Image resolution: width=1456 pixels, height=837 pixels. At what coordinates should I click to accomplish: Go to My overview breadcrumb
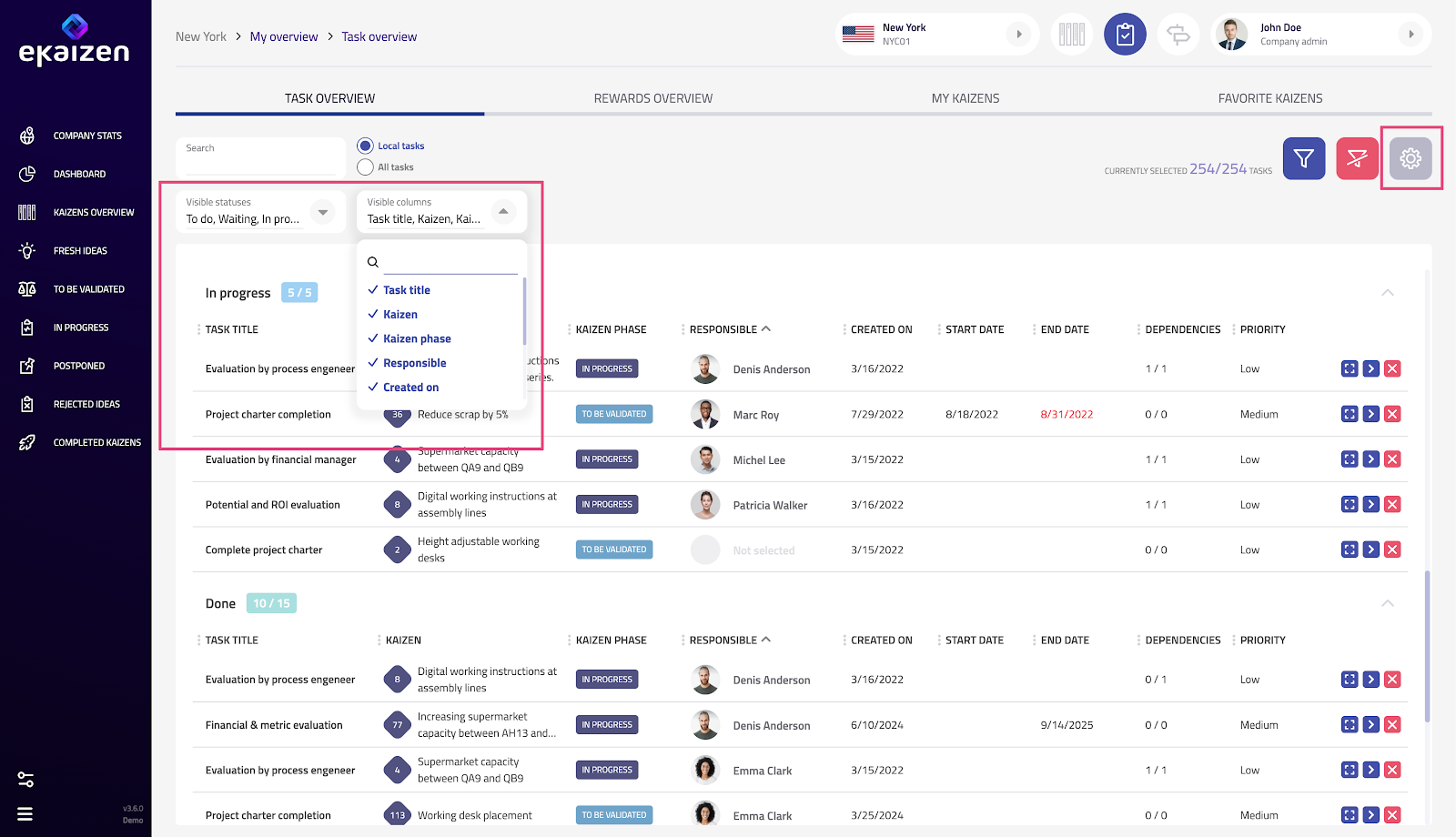(x=284, y=37)
